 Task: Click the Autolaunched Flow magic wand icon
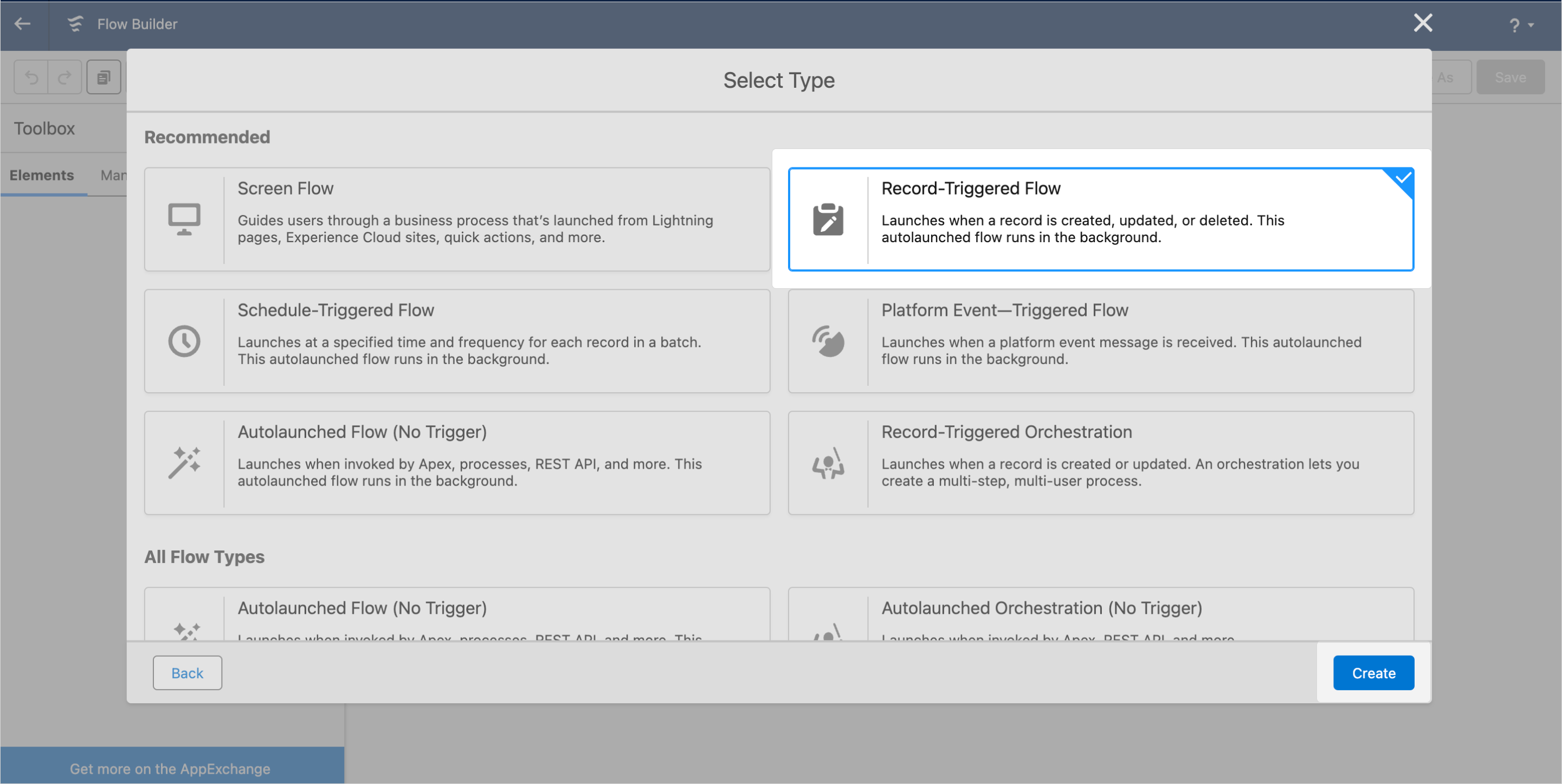click(184, 463)
